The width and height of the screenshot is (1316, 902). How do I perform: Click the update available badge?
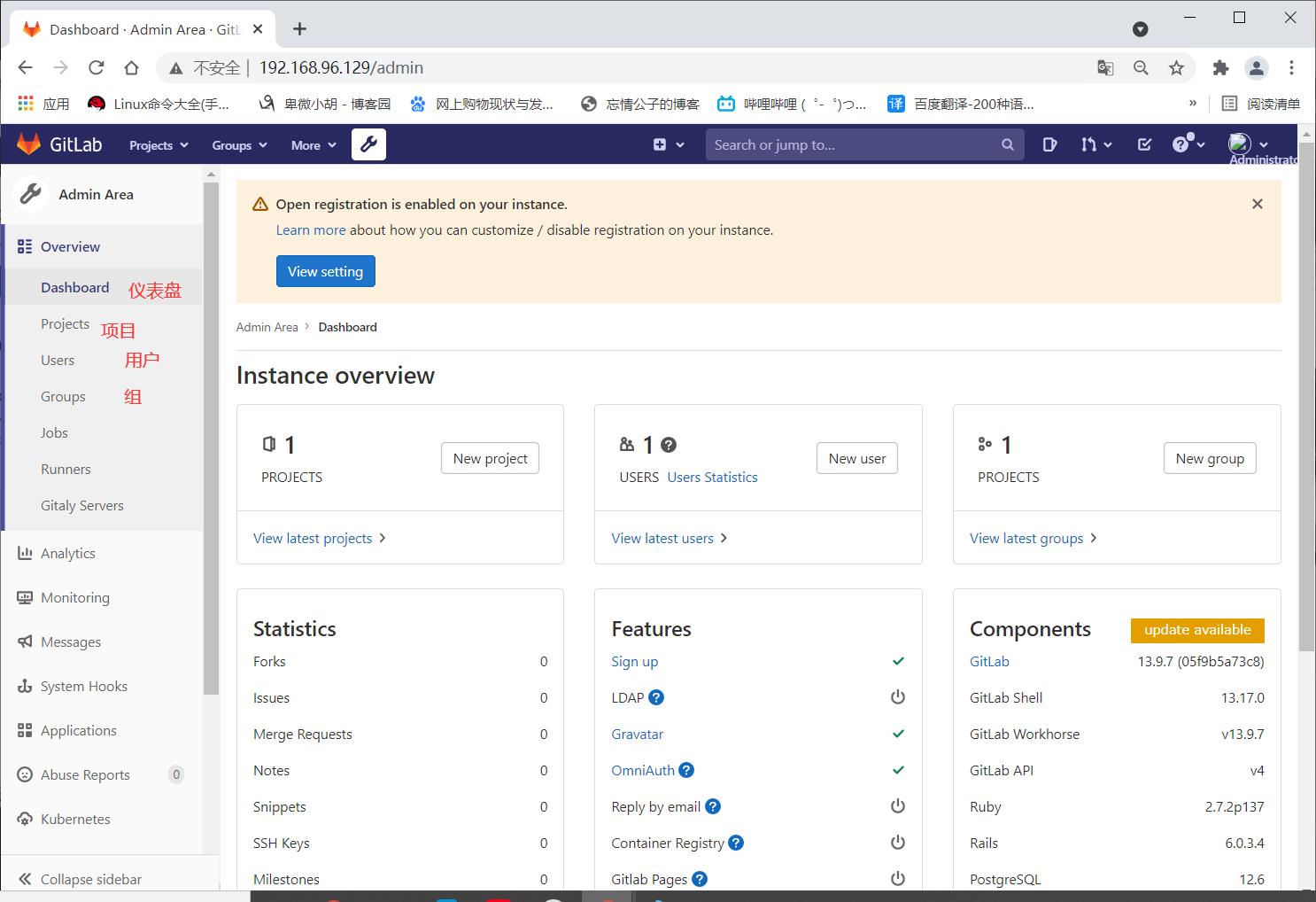pos(1197,630)
